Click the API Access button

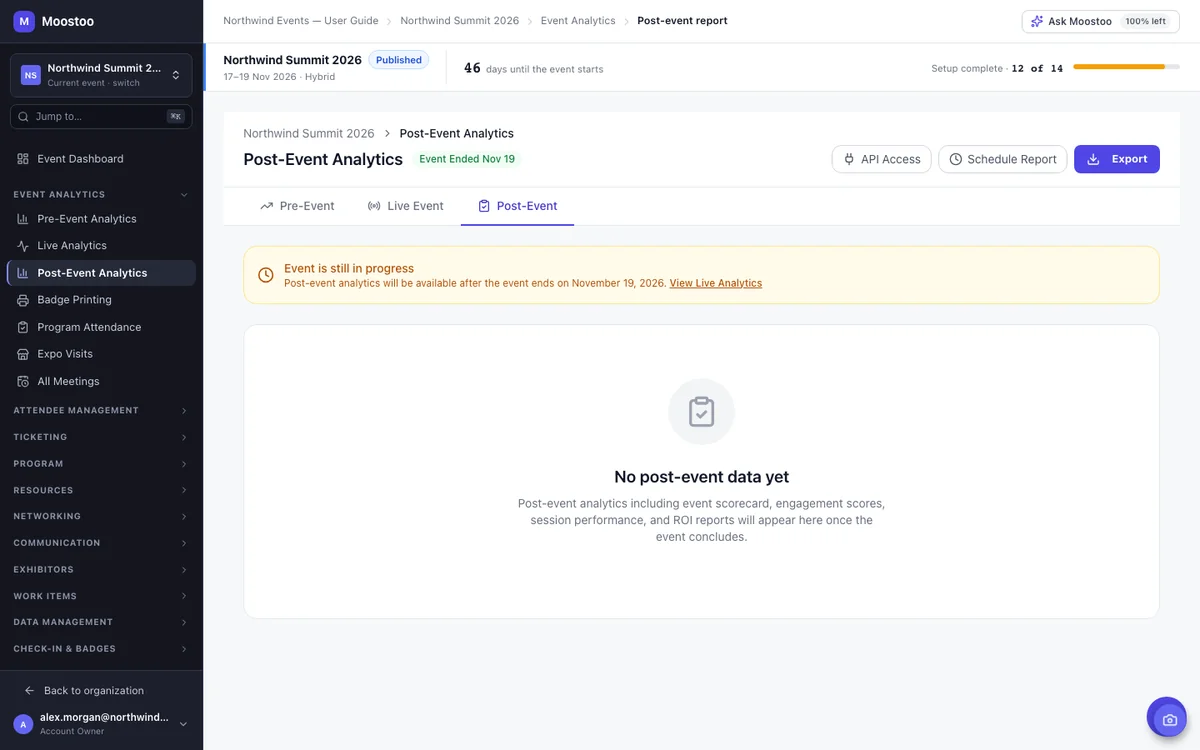881,159
